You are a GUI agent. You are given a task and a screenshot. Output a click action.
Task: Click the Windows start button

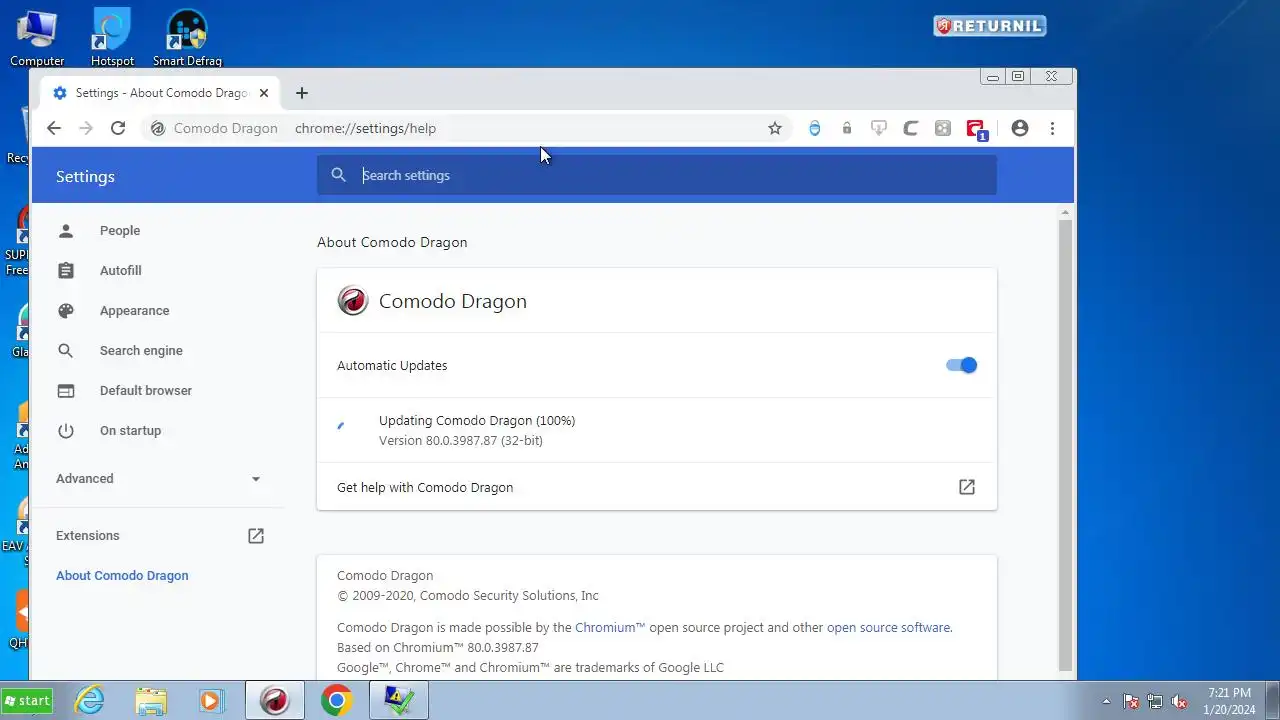point(27,701)
